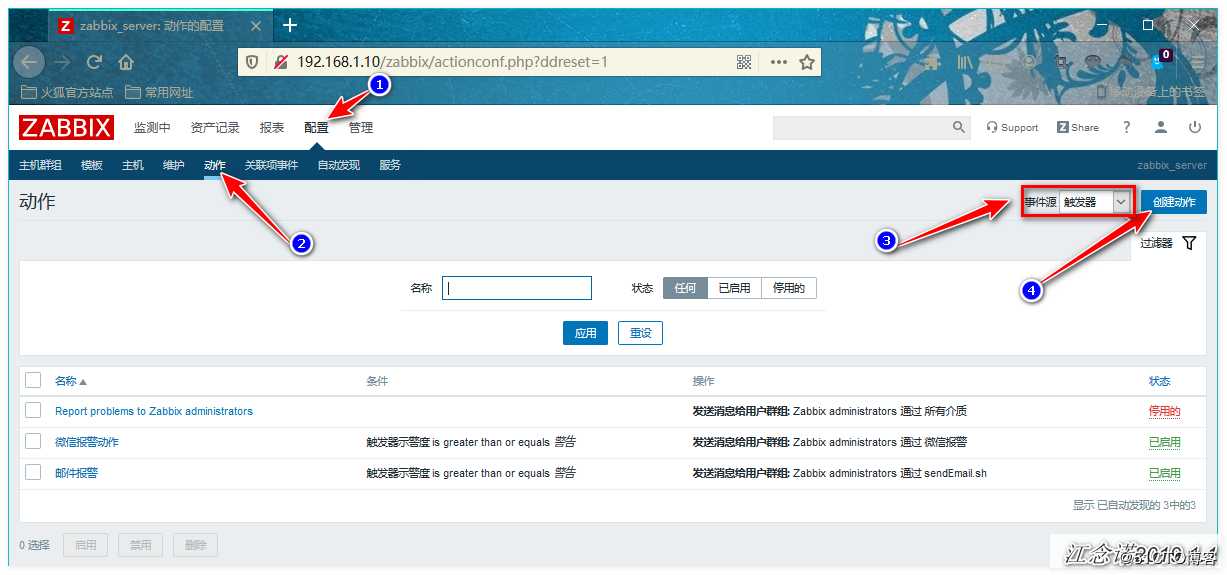Open the 微信报警动作 action link
The height and width of the screenshot is (575, 1227).
pos(87,442)
